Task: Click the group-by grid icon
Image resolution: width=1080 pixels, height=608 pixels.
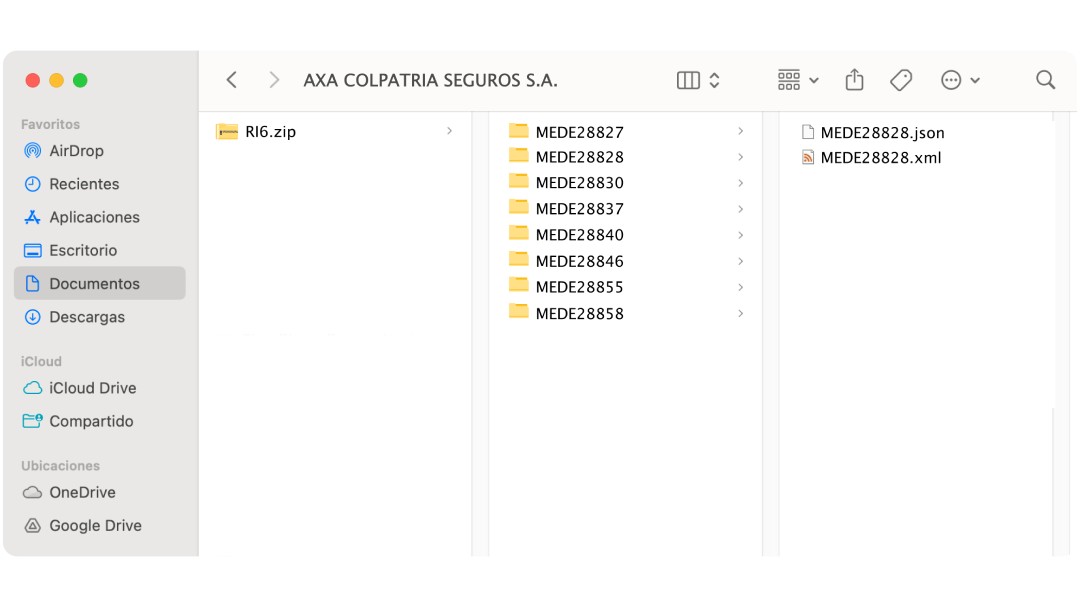Action: [789, 80]
